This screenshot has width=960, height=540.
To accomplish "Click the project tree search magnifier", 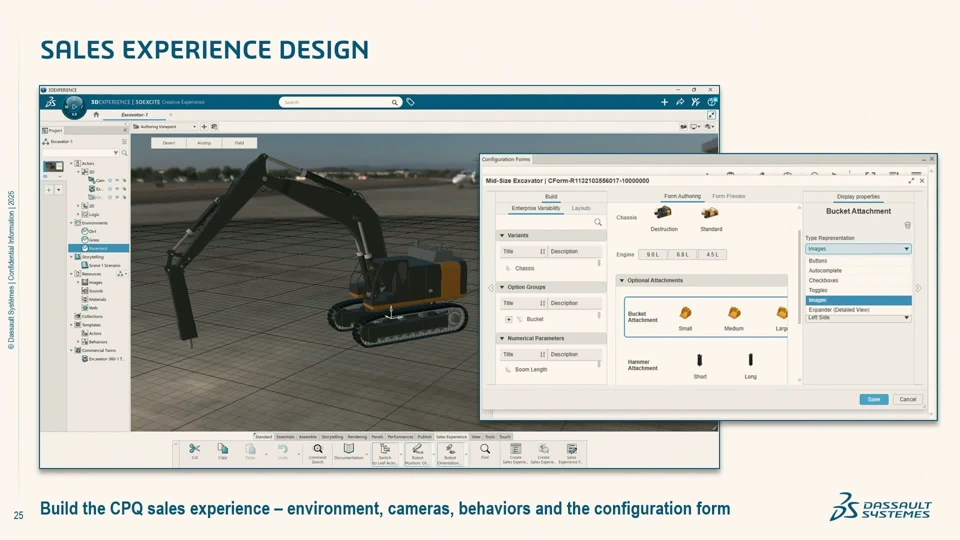I will [x=124, y=153].
